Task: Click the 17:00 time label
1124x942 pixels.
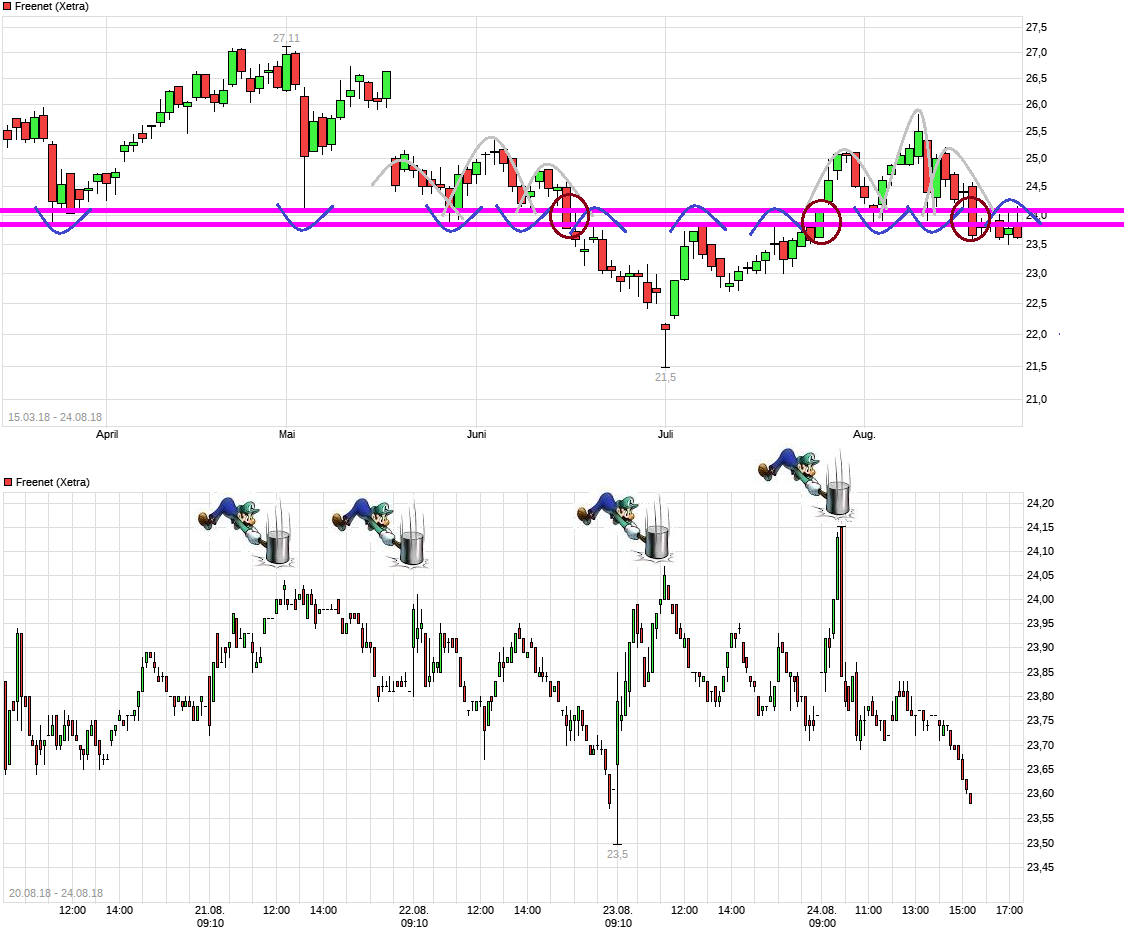Action: point(1009,910)
